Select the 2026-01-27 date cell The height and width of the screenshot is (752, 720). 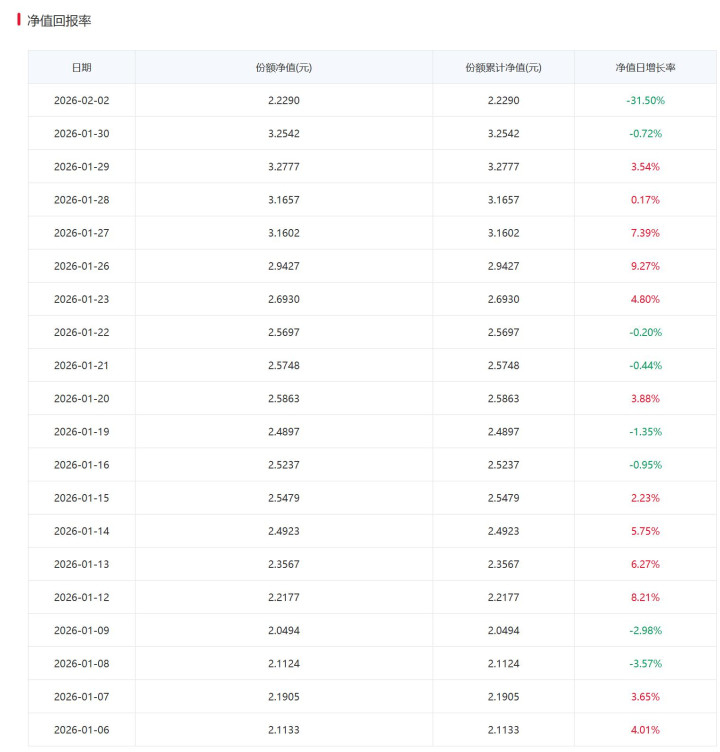click(81, 232)
